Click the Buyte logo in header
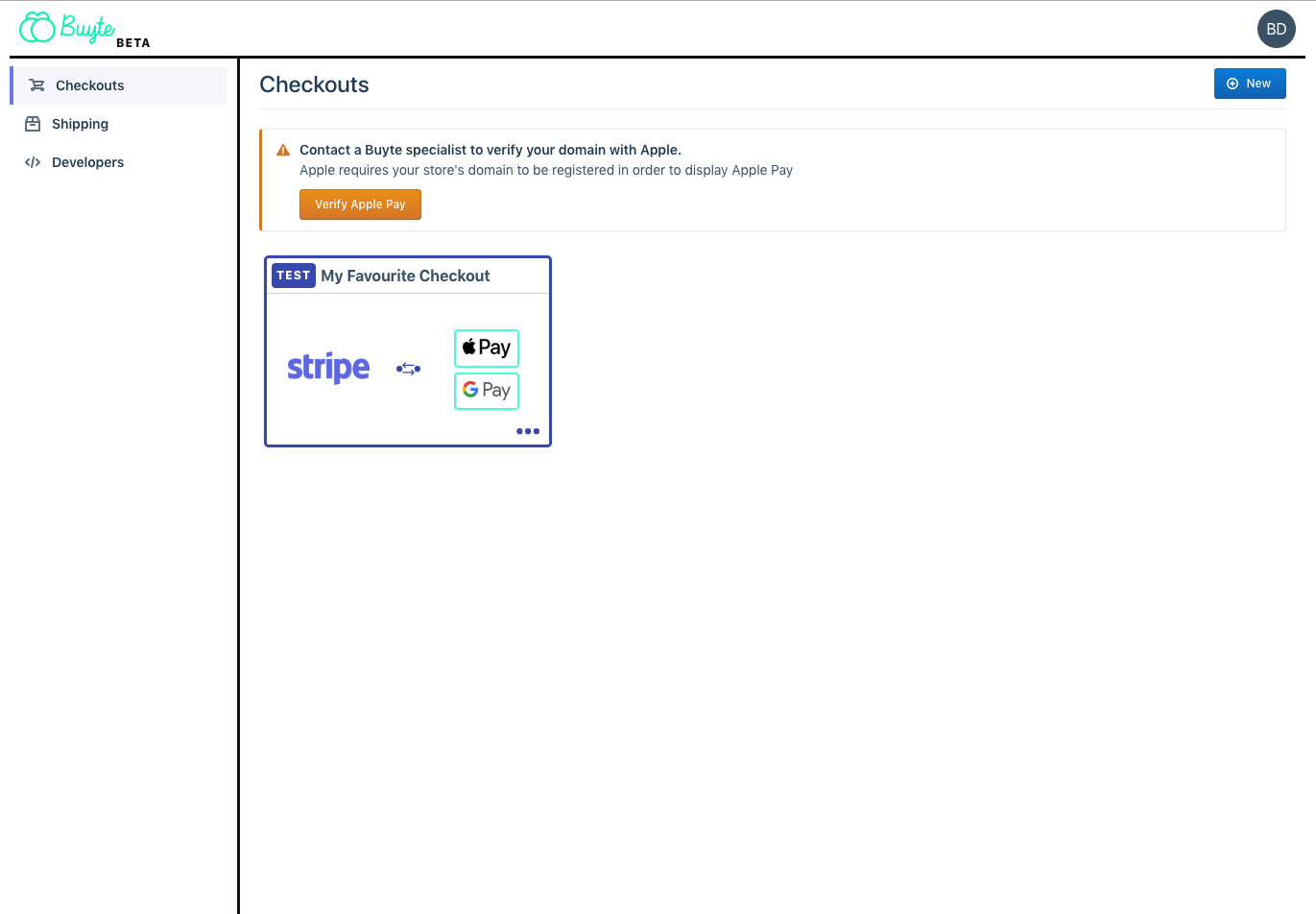1316x914 pixels. pos(67,28)
